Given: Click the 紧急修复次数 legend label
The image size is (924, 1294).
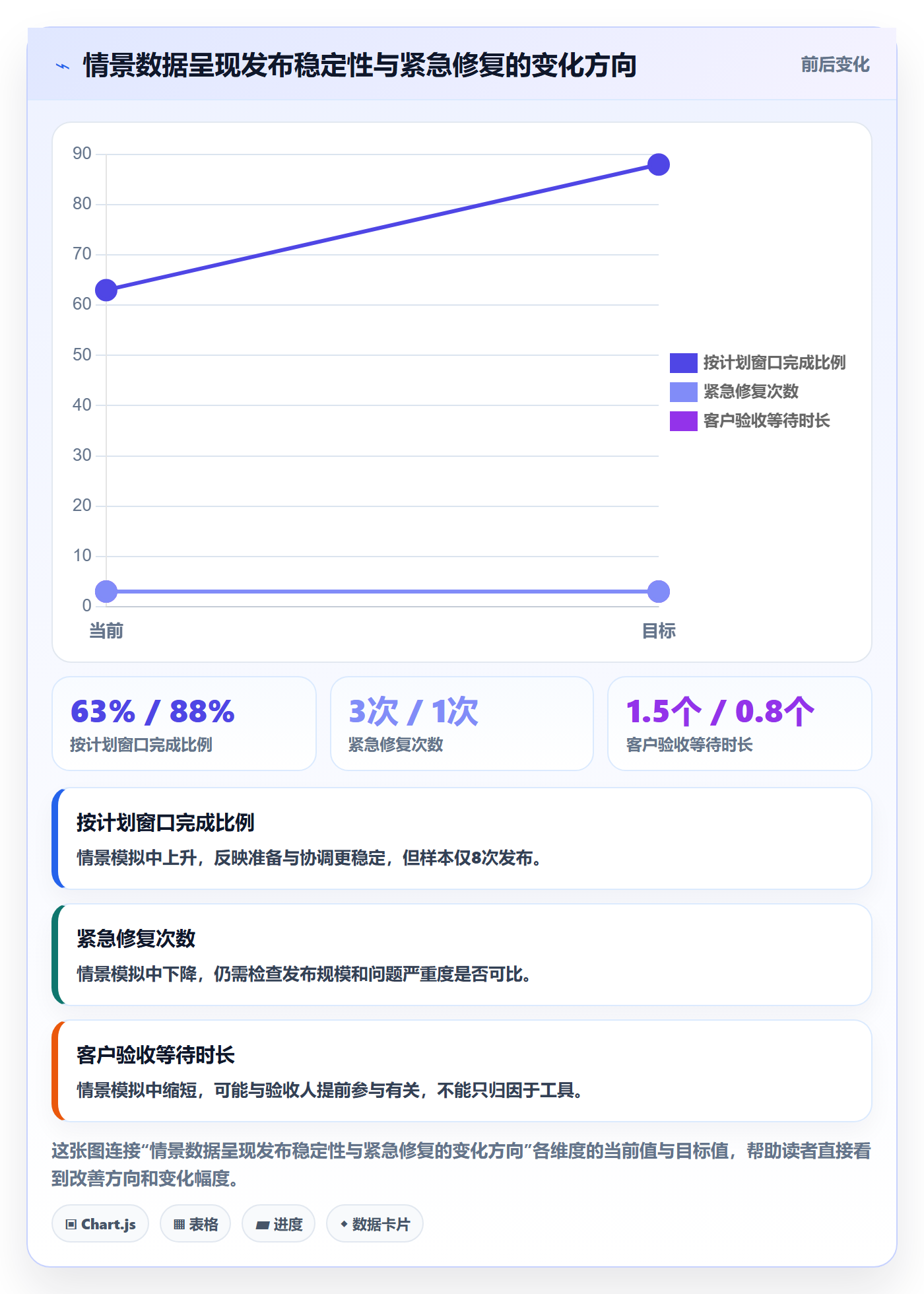Looking at the screenshot, I should (750, 392).
